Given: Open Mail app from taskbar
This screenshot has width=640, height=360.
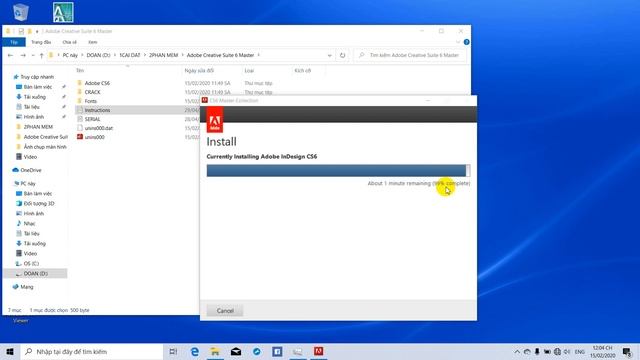Looking at the screenshot, I should 236,351.
